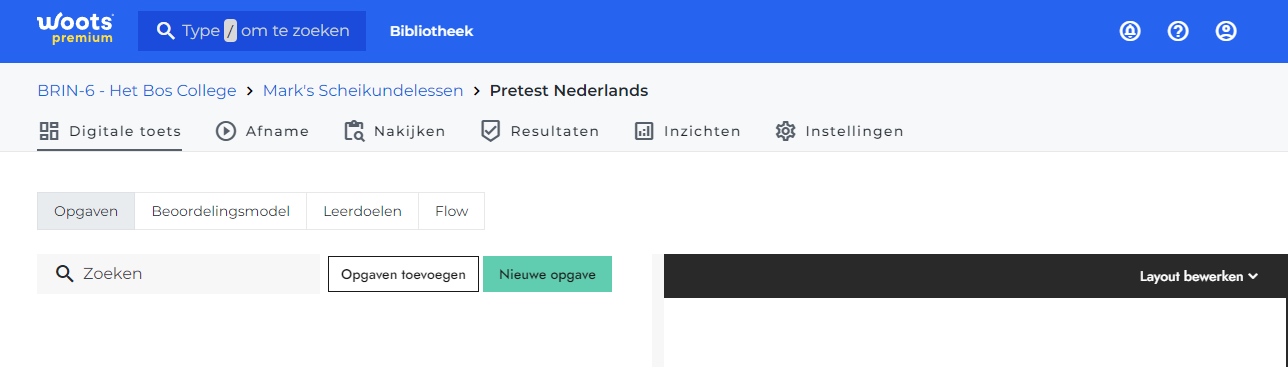Switch to the Leerdoelen tab
This screenshot has width=1288, height=367.
(362, 211)
